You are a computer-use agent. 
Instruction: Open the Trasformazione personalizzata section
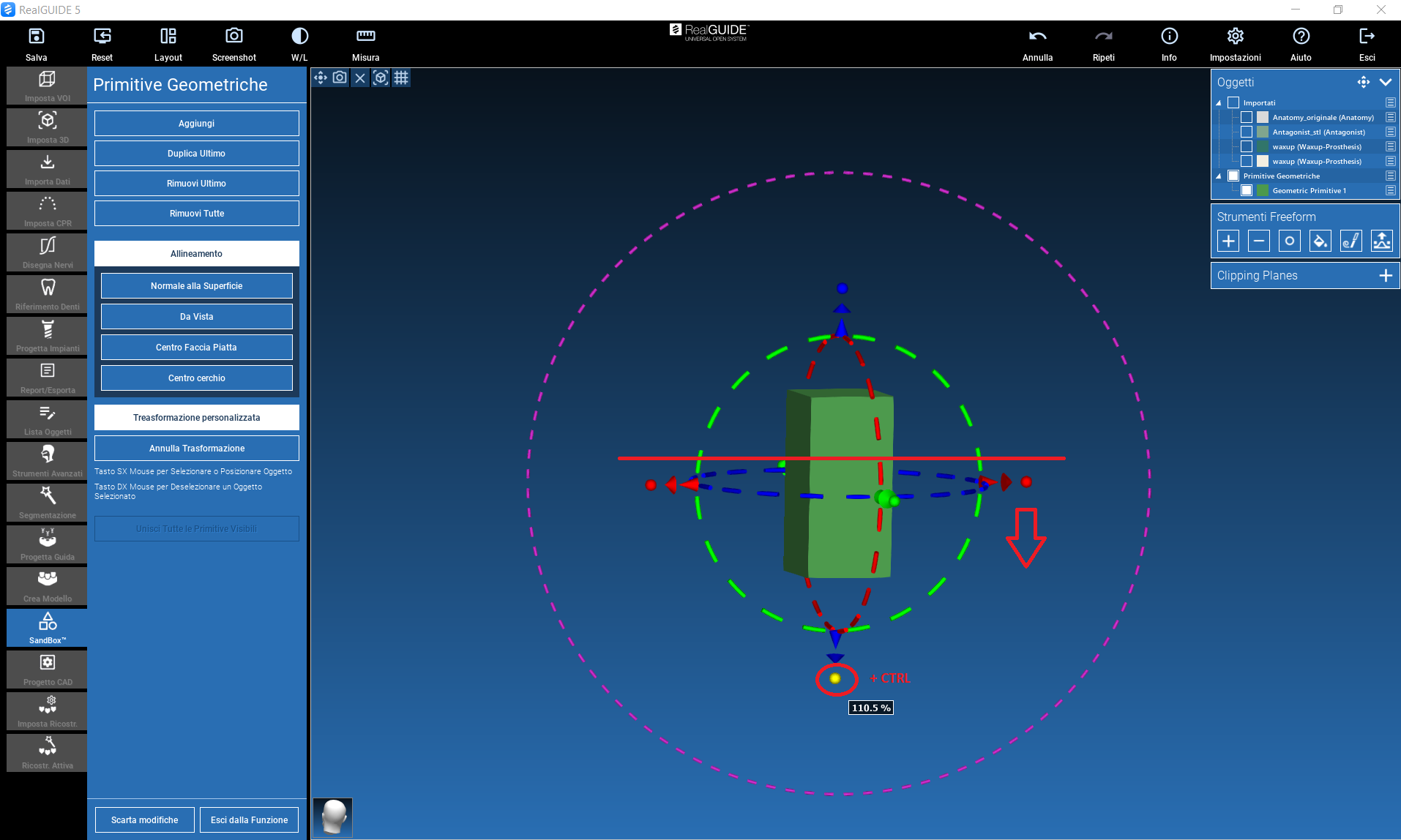tap(196, 418)
